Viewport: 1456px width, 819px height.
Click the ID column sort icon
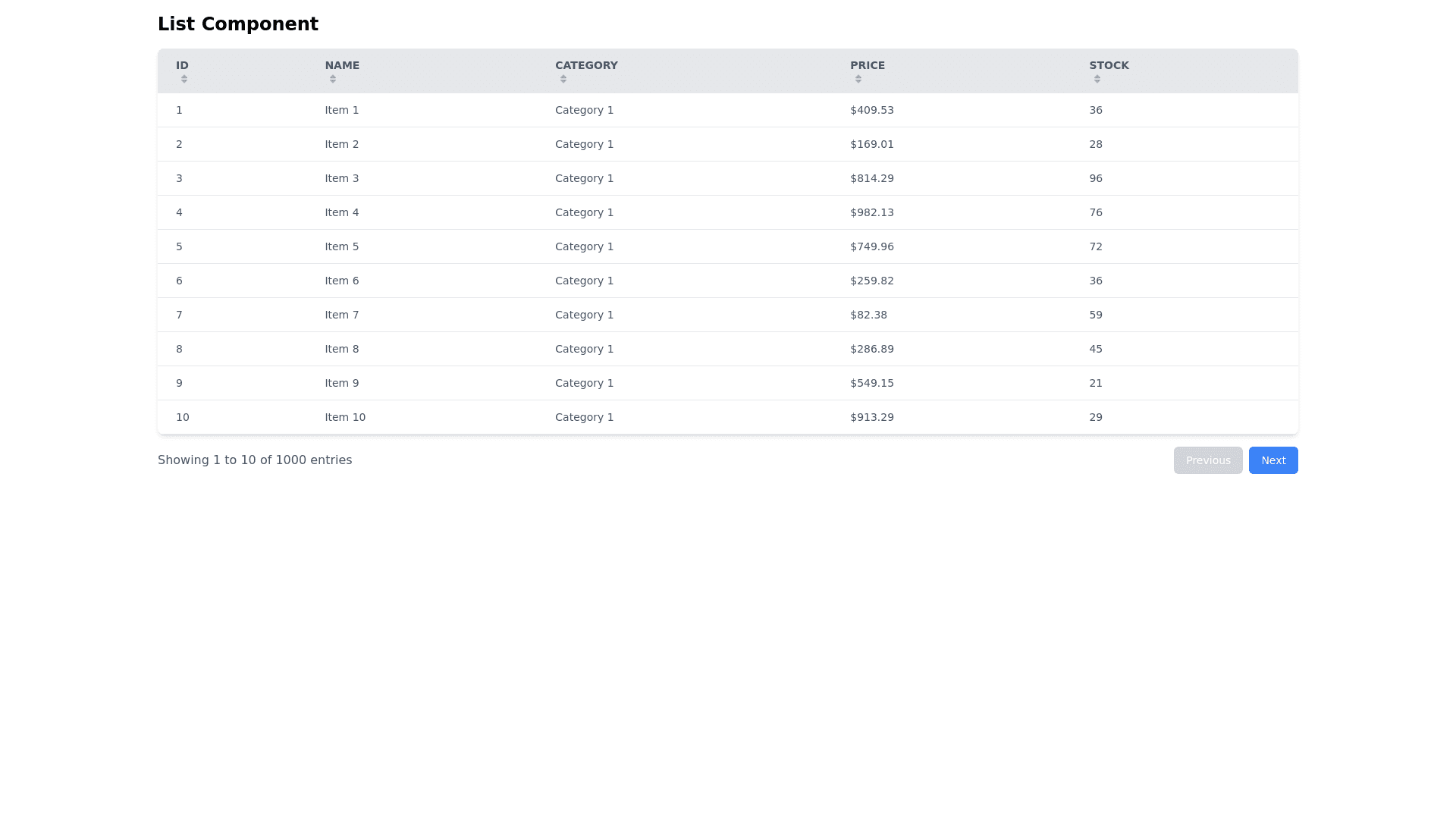point(184,79)
